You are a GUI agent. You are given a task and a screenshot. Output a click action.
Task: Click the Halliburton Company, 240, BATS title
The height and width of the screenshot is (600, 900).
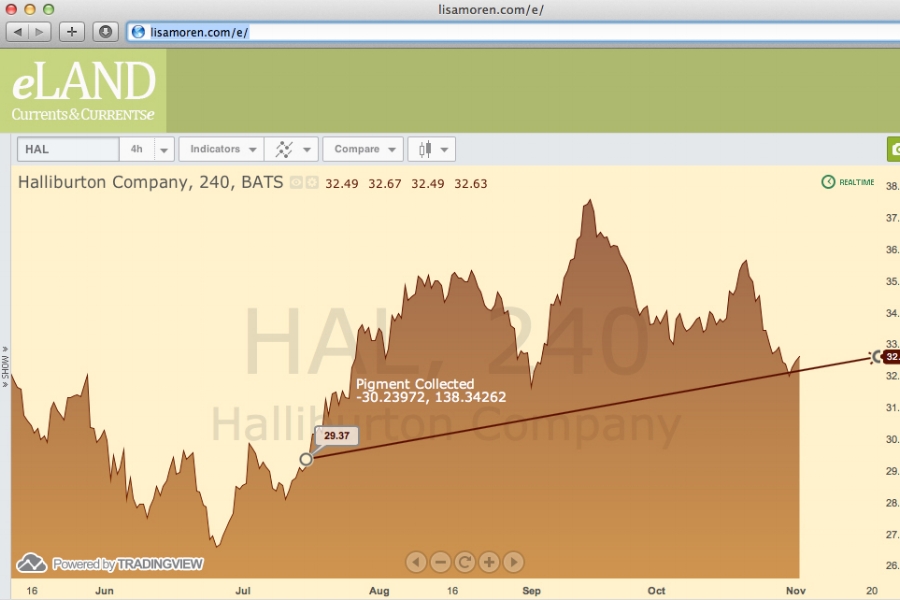[x=150, y=182]
